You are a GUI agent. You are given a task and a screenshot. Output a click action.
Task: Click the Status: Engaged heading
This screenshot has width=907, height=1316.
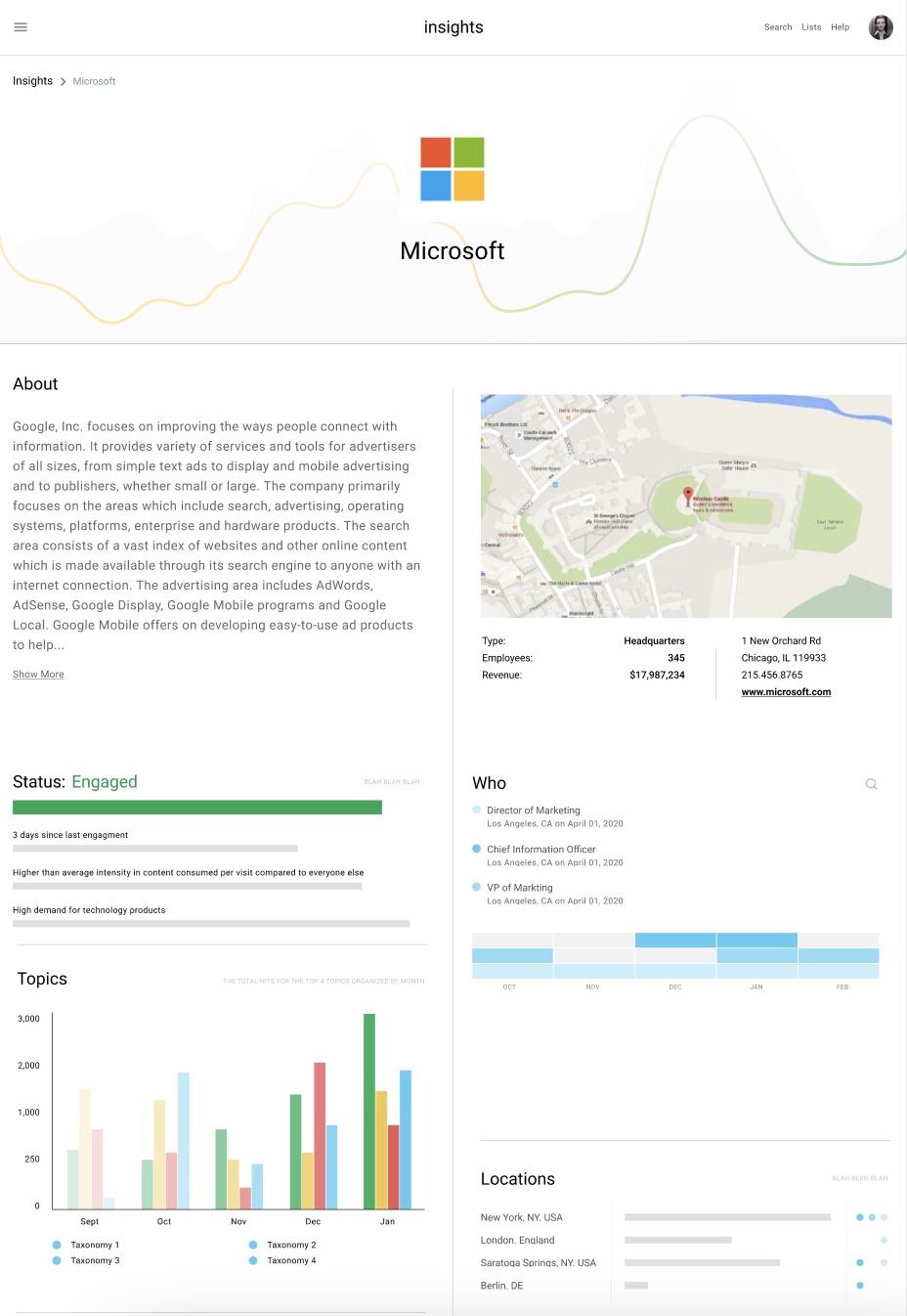pos(75,782)
